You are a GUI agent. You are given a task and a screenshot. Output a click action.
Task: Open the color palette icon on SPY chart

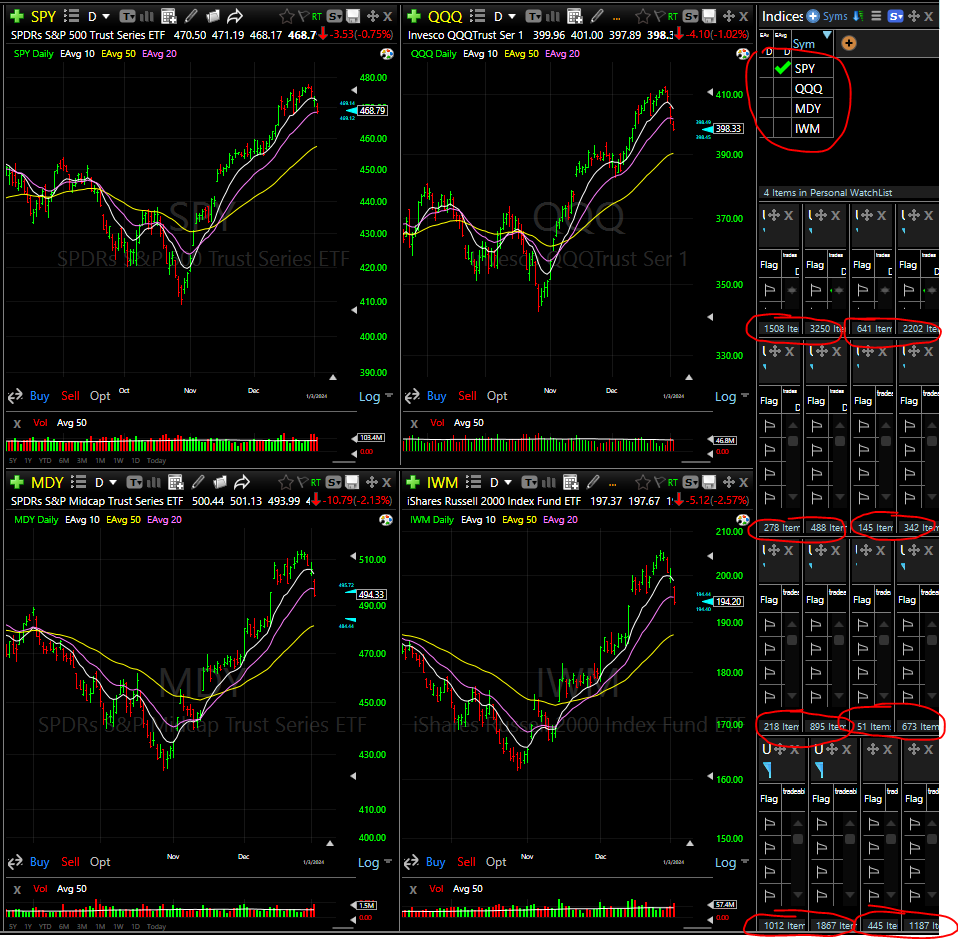[x=387, y=54]
